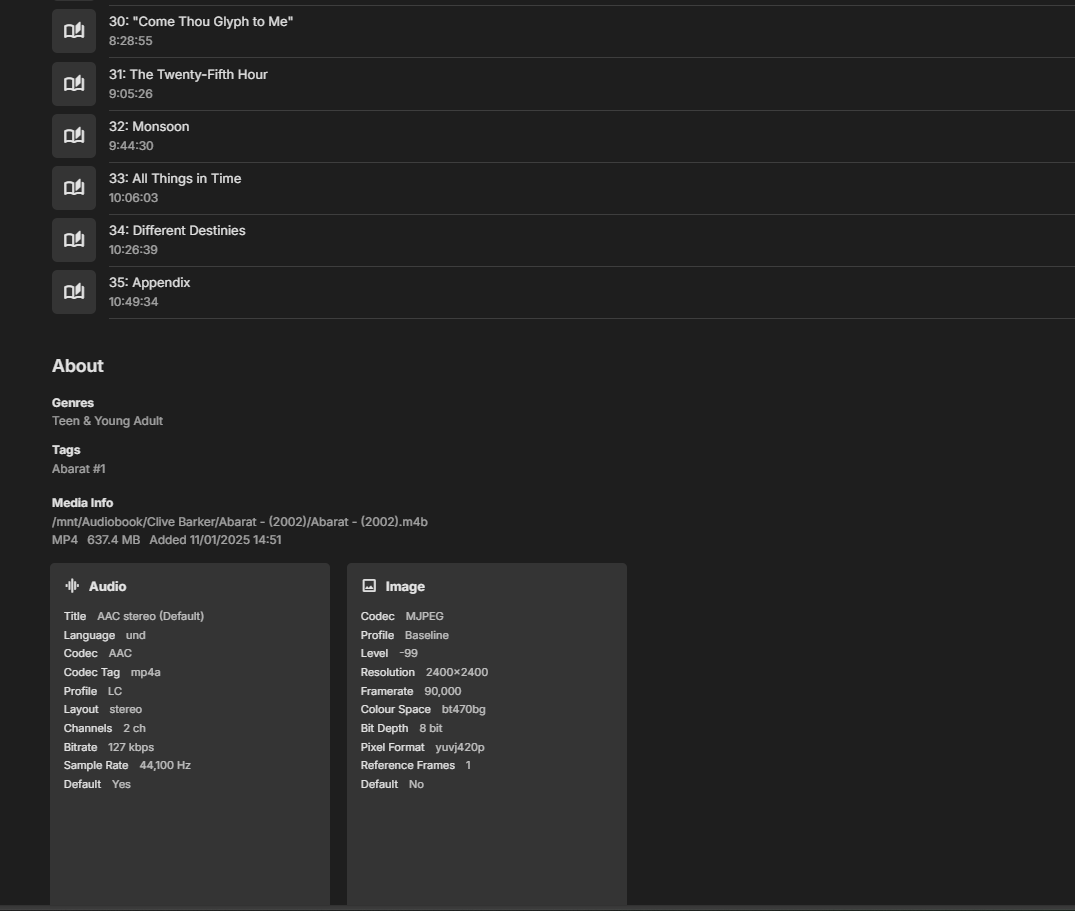The image size is (1075, 911).
Task: Select the Appendix chapter book icon
Action: click(73, 291)
